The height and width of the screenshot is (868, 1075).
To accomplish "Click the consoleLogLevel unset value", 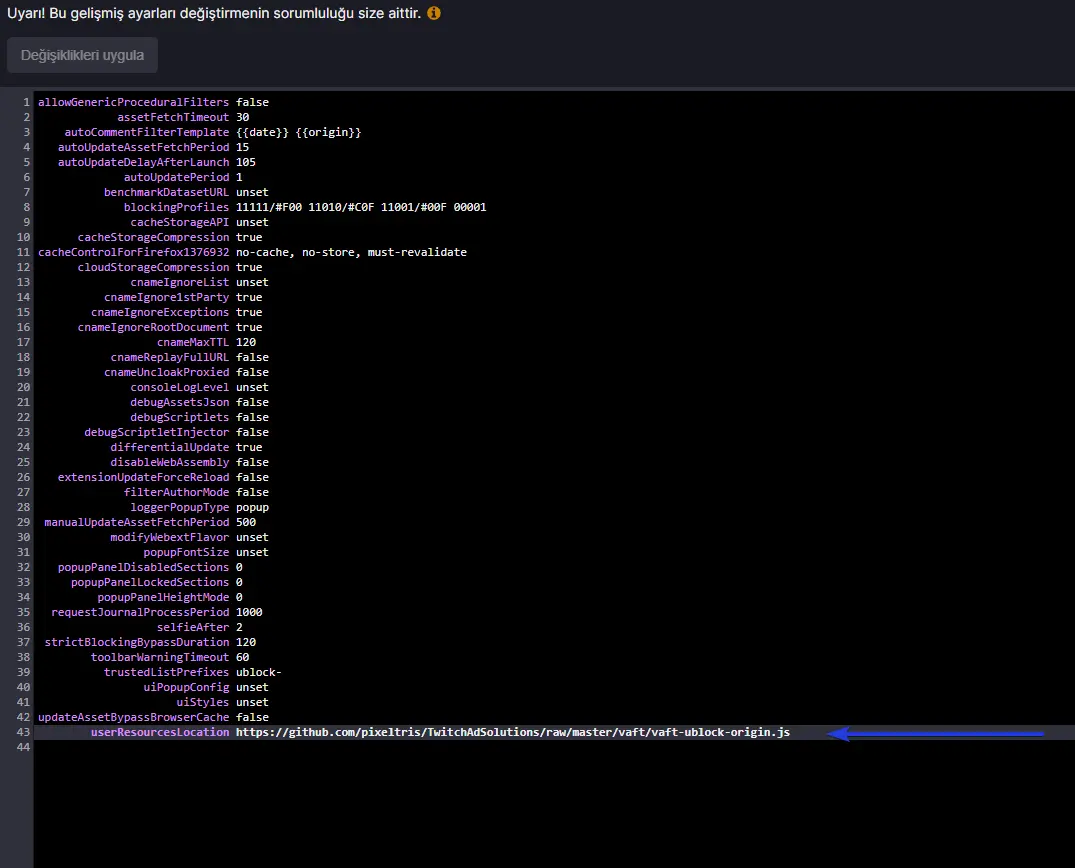I will point(252,387).
